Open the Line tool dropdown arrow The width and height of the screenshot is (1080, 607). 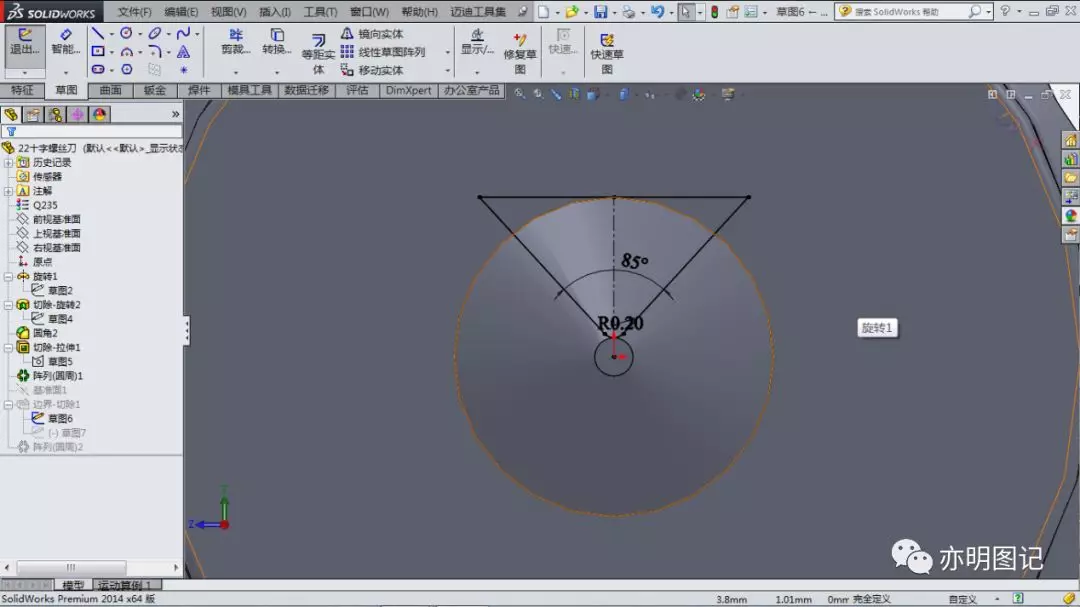coord(111,34)
